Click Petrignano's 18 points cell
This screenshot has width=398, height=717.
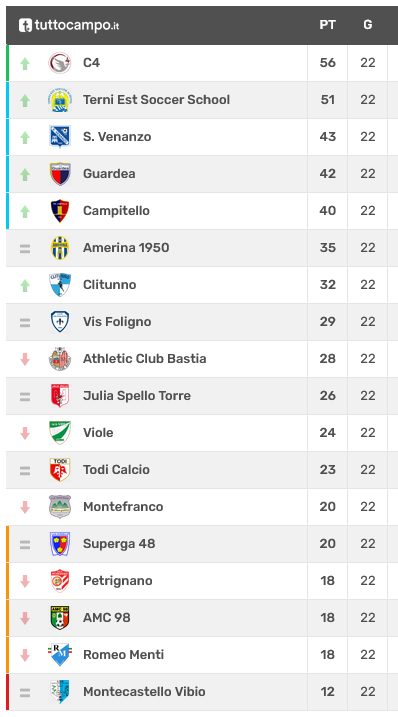pyautogui.click(x=328, y=581)
